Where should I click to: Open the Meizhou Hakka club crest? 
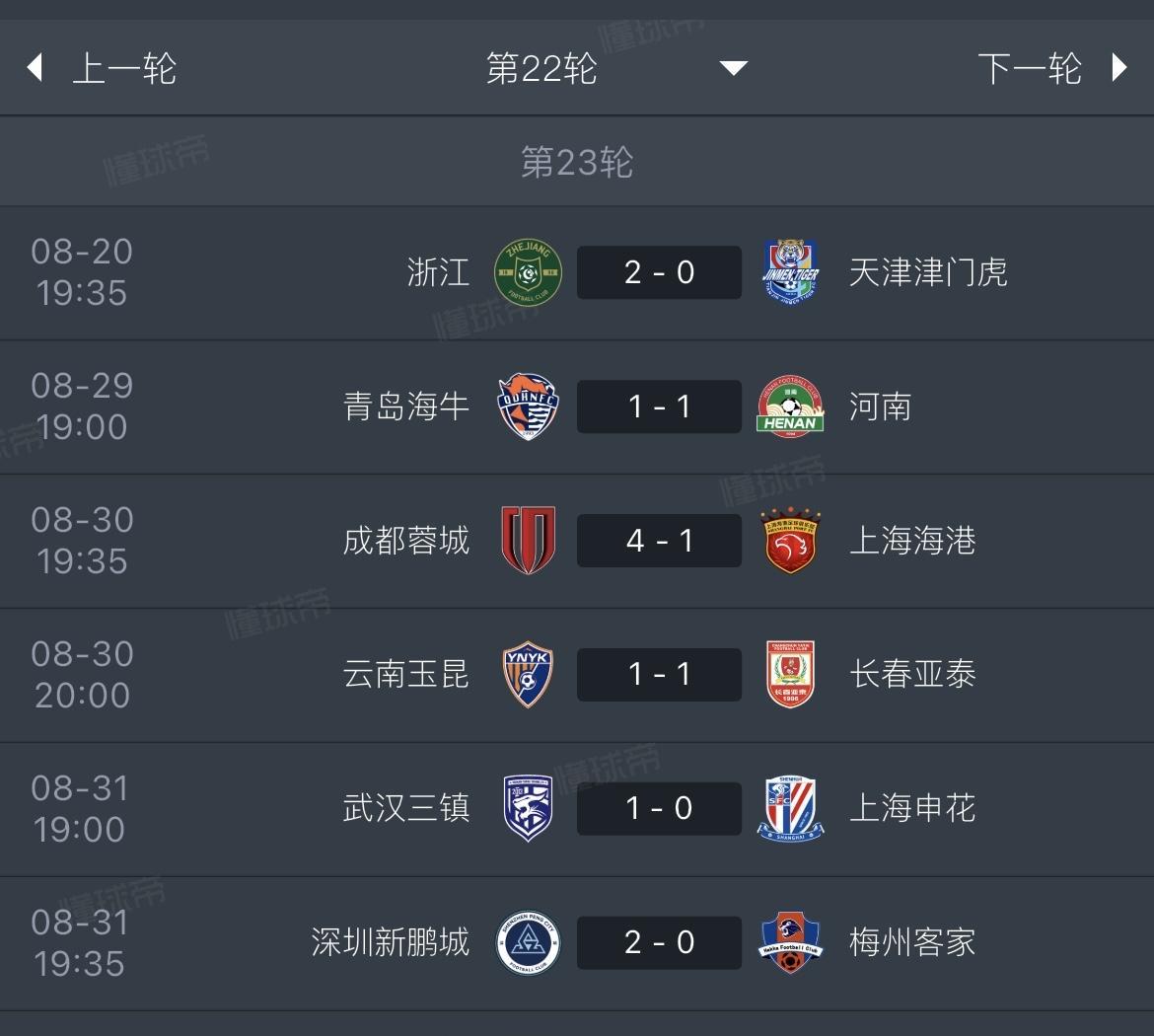pyautogui.click(x=790, y=943)
